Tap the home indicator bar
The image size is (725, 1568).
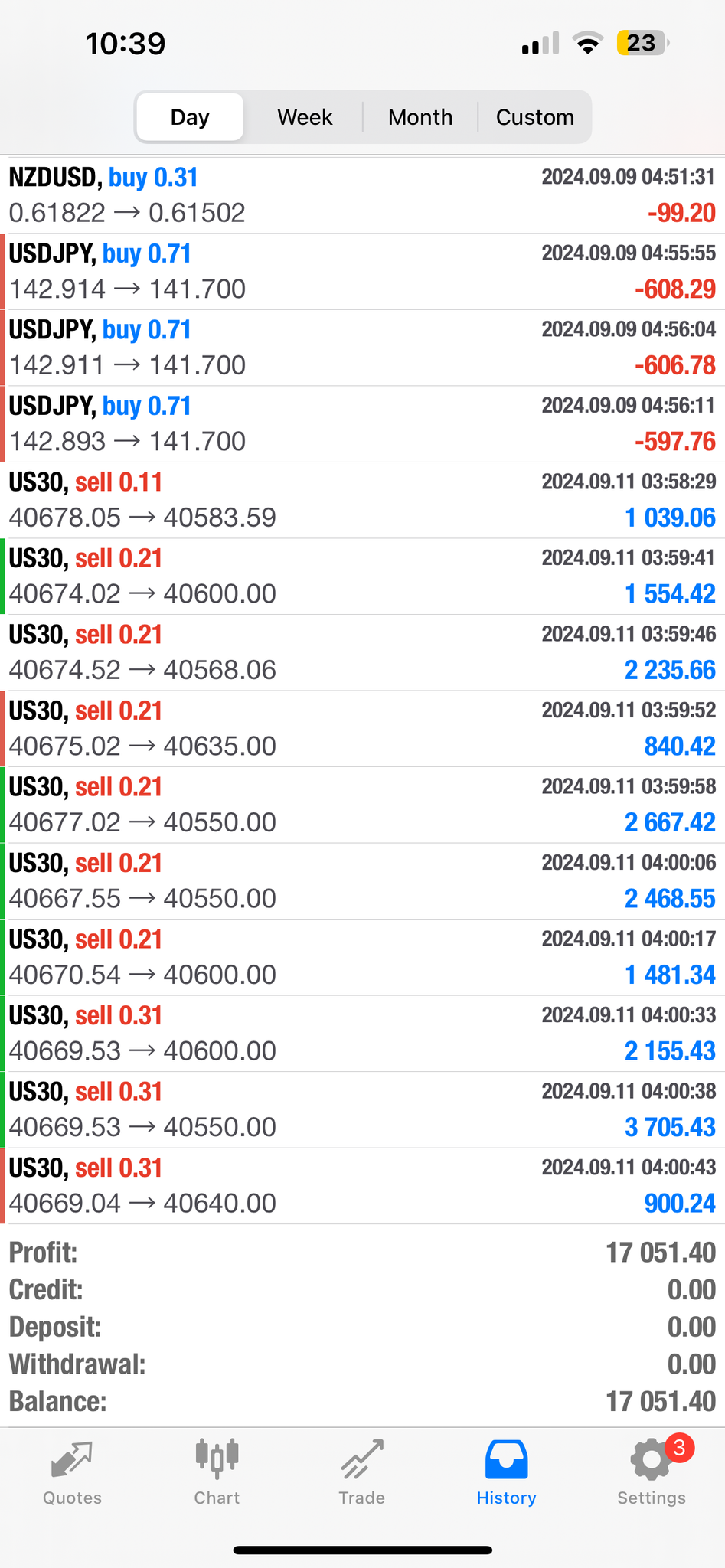click(362, 1550)
